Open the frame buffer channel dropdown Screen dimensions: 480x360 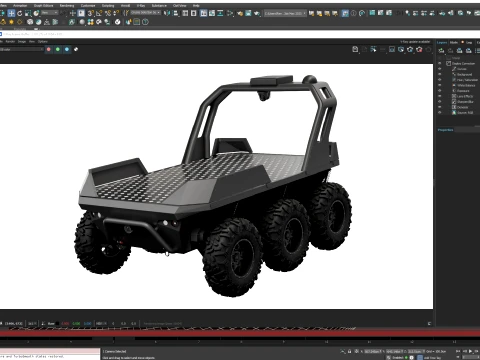tap(22, 49)
